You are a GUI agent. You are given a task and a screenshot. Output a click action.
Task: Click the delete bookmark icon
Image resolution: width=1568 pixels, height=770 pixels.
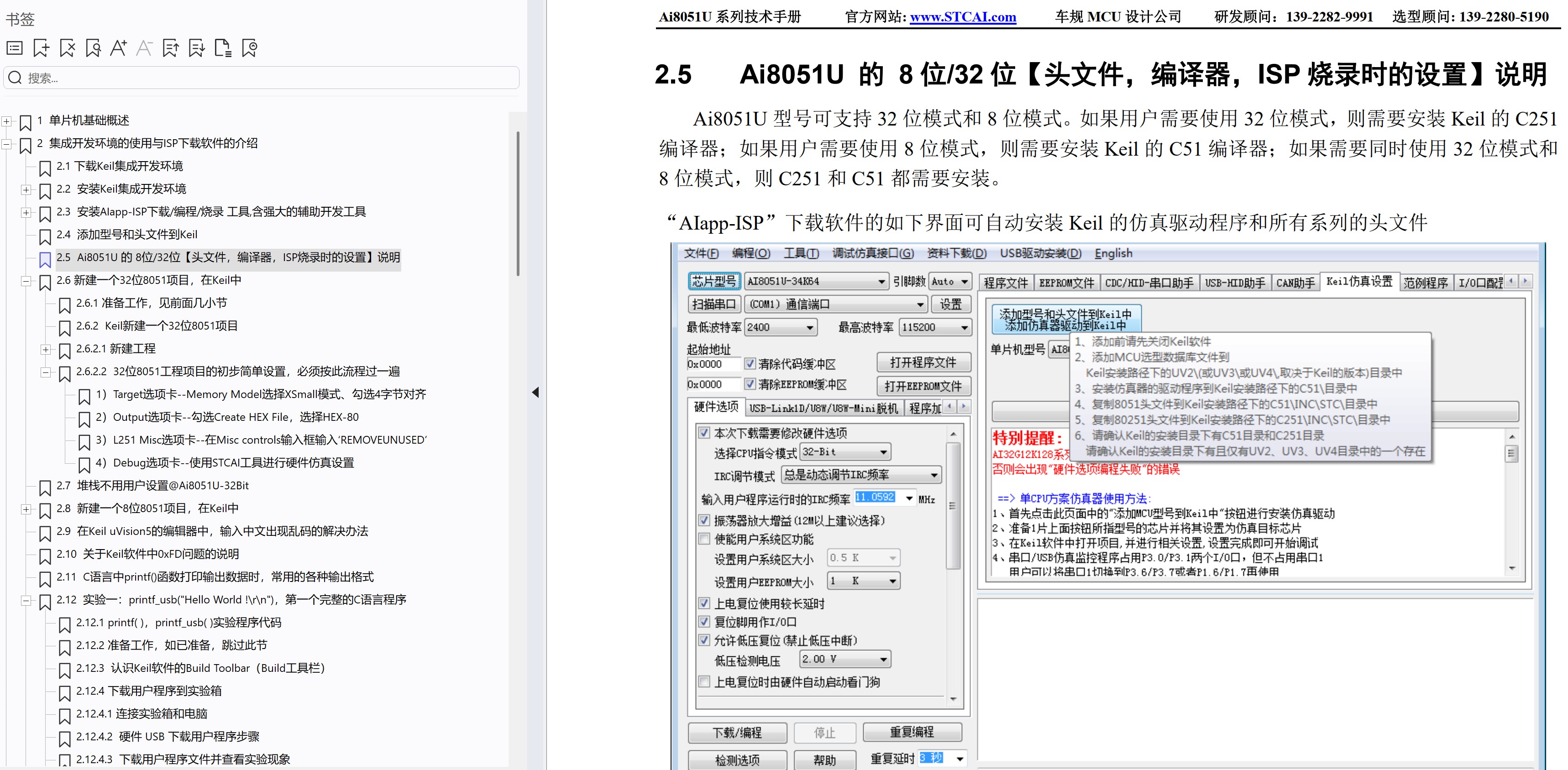point(67,47)
